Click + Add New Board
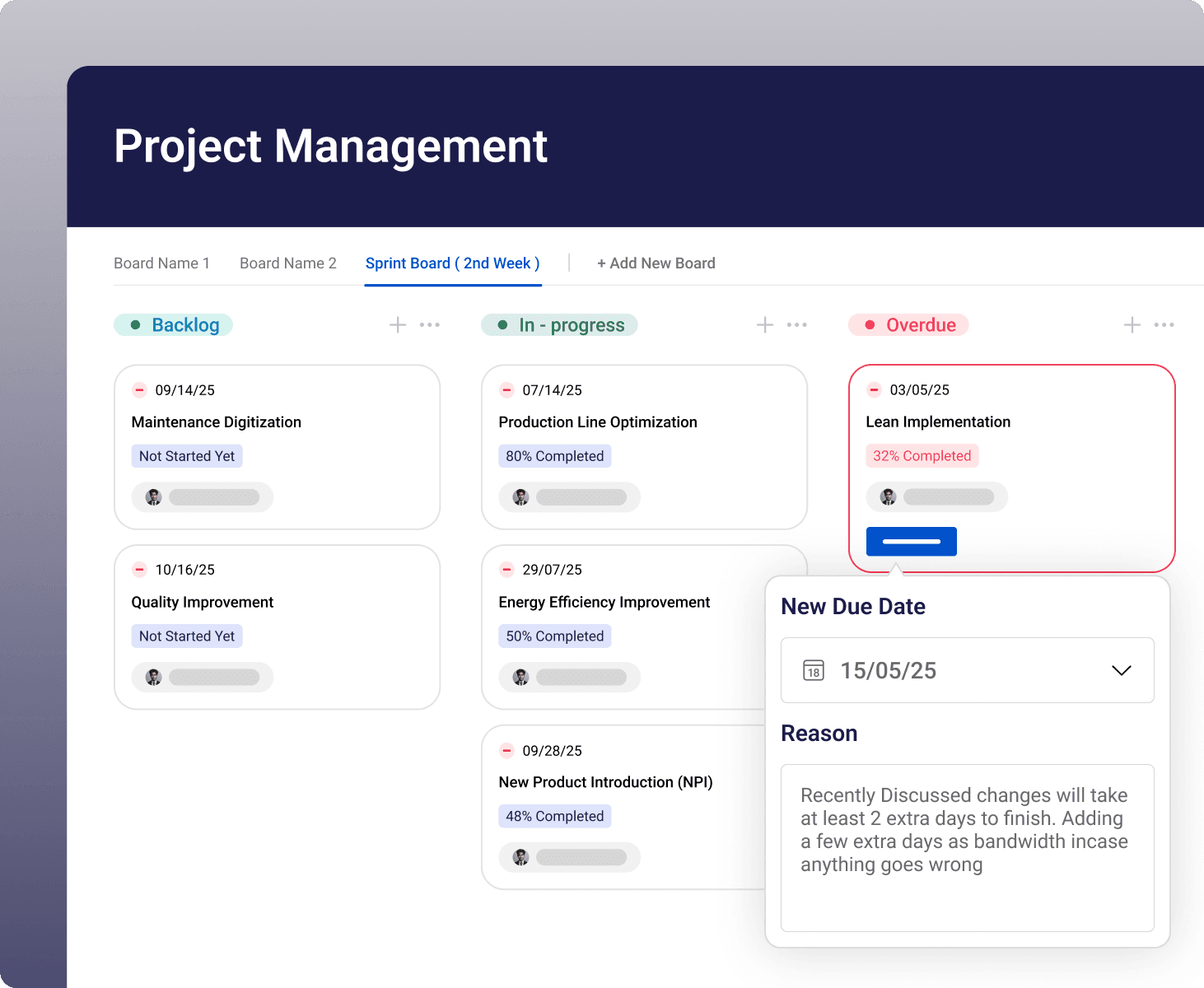1204x988 pixels. click(x=656, y=263)
